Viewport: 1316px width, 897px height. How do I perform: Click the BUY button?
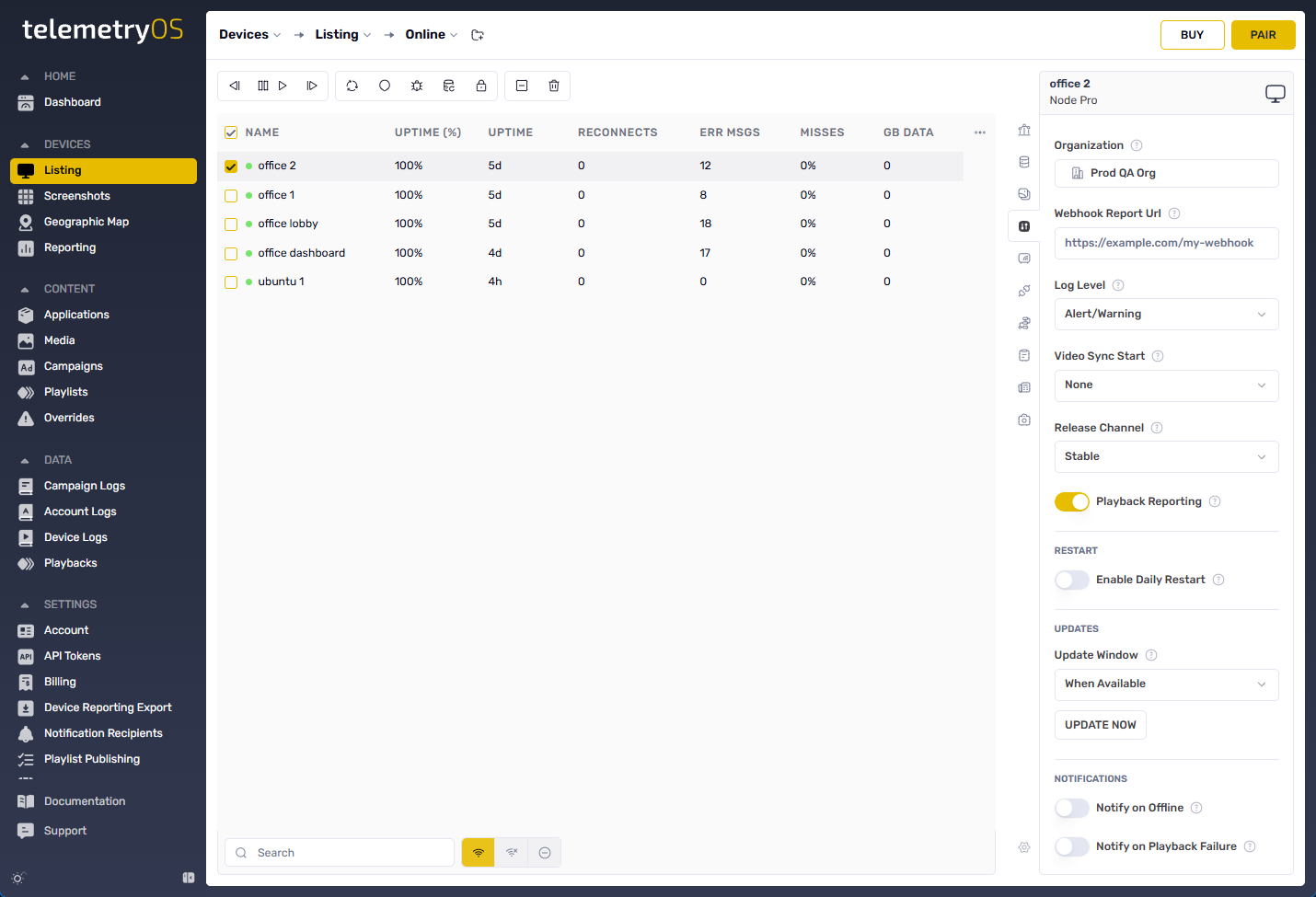click(x=1192, y=35)
